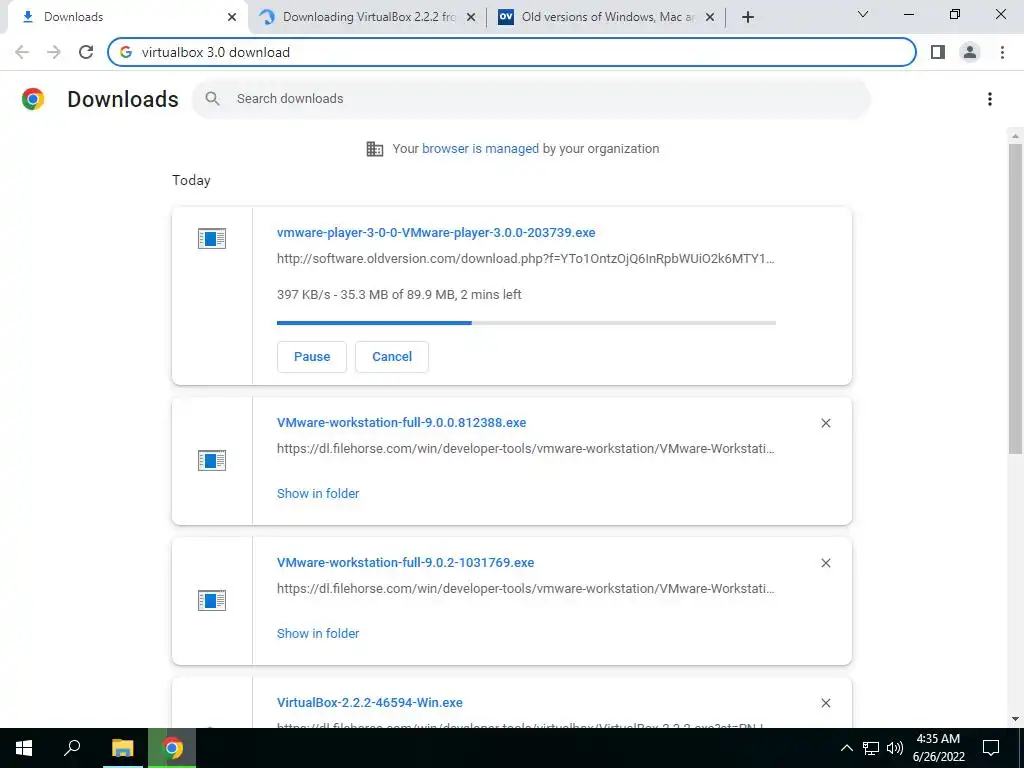The width and height of the screenshot is (1024, 768).
Task: Open VirtualBox-2.2.2-46594-Win.exe link
Action: (370, 703)
